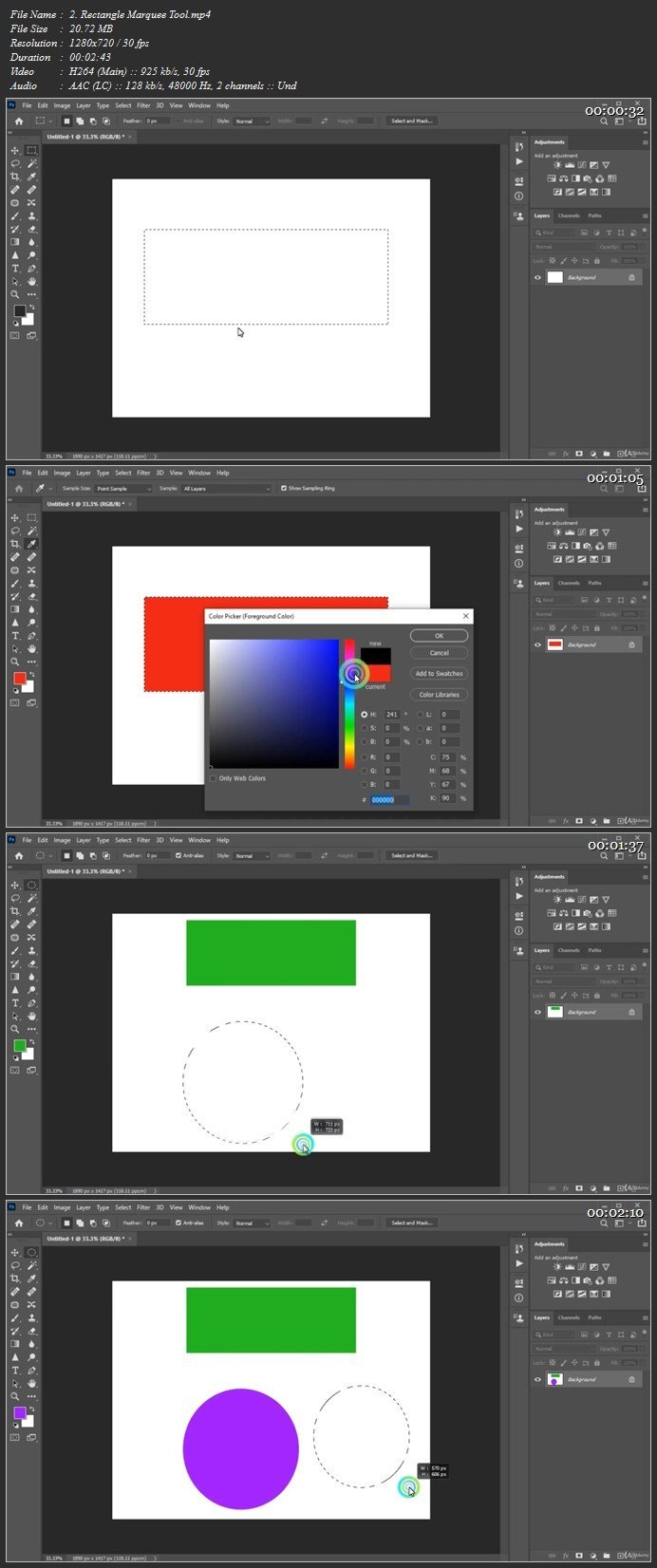657x1568 pixels.
Task: Swap foreground and background colors in 00:00:32 frame
Action: [x=31, y=307]
